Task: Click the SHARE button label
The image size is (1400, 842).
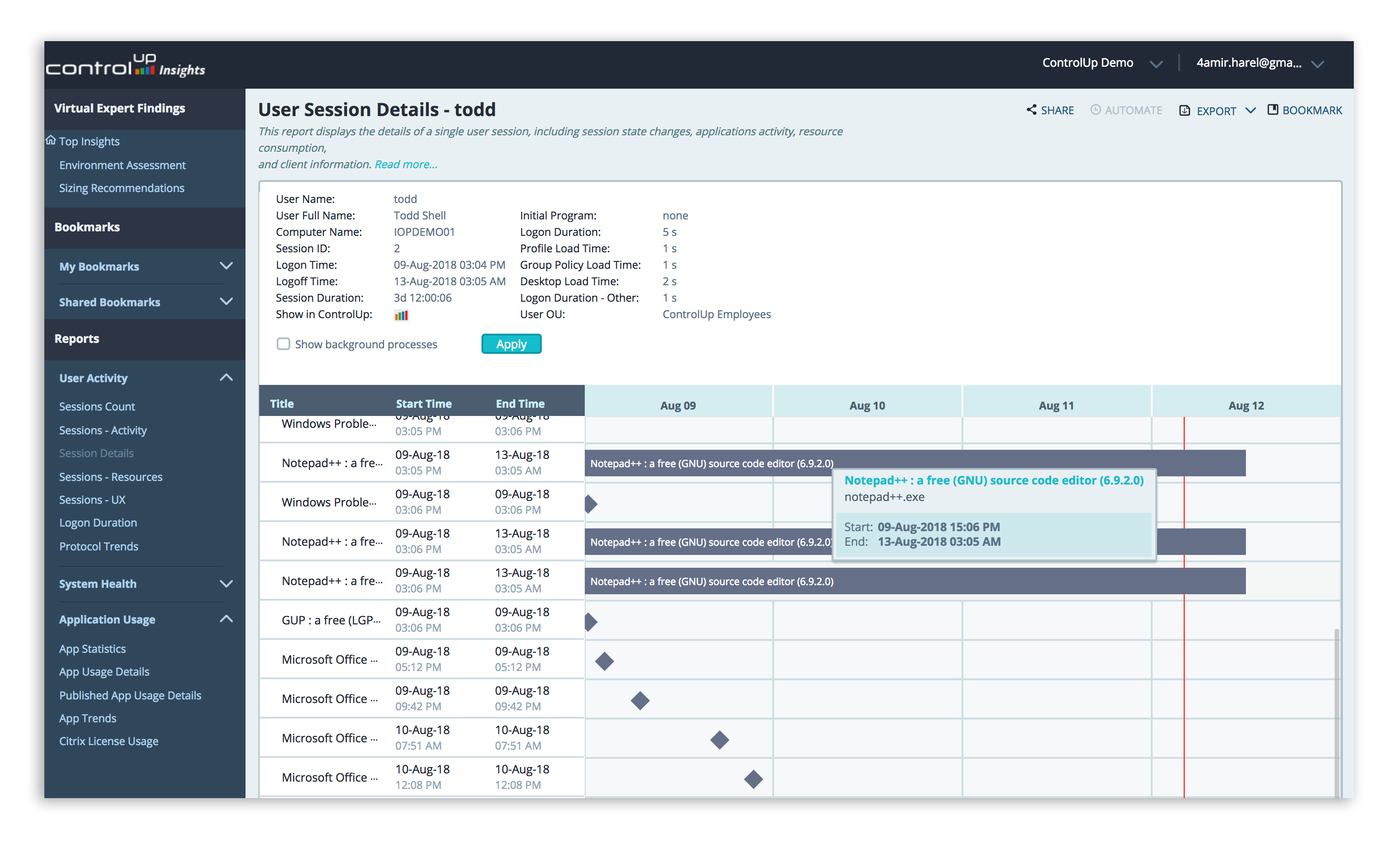Action: point(1056,111)
